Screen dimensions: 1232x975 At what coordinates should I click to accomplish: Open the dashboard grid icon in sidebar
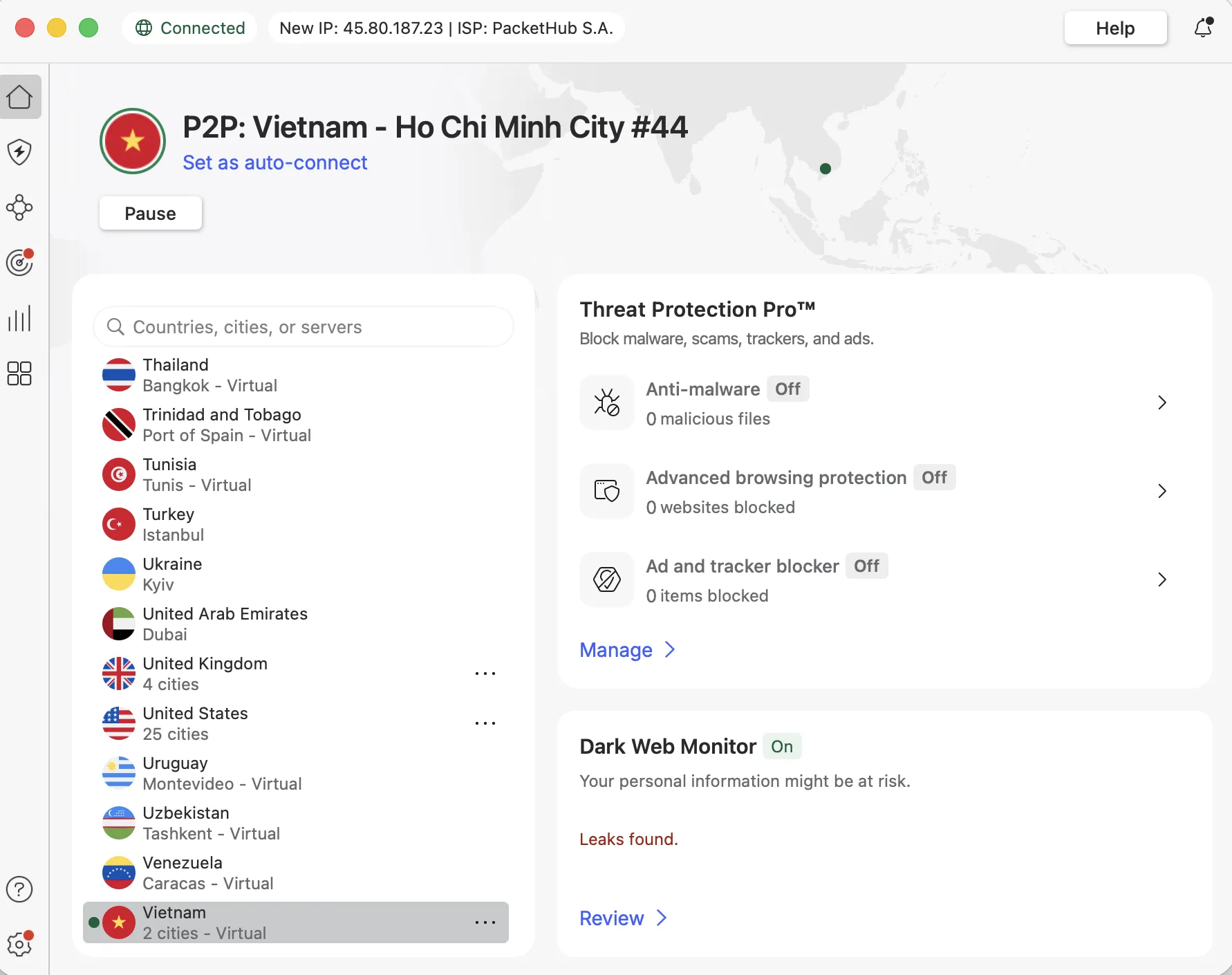coord(20,373)
